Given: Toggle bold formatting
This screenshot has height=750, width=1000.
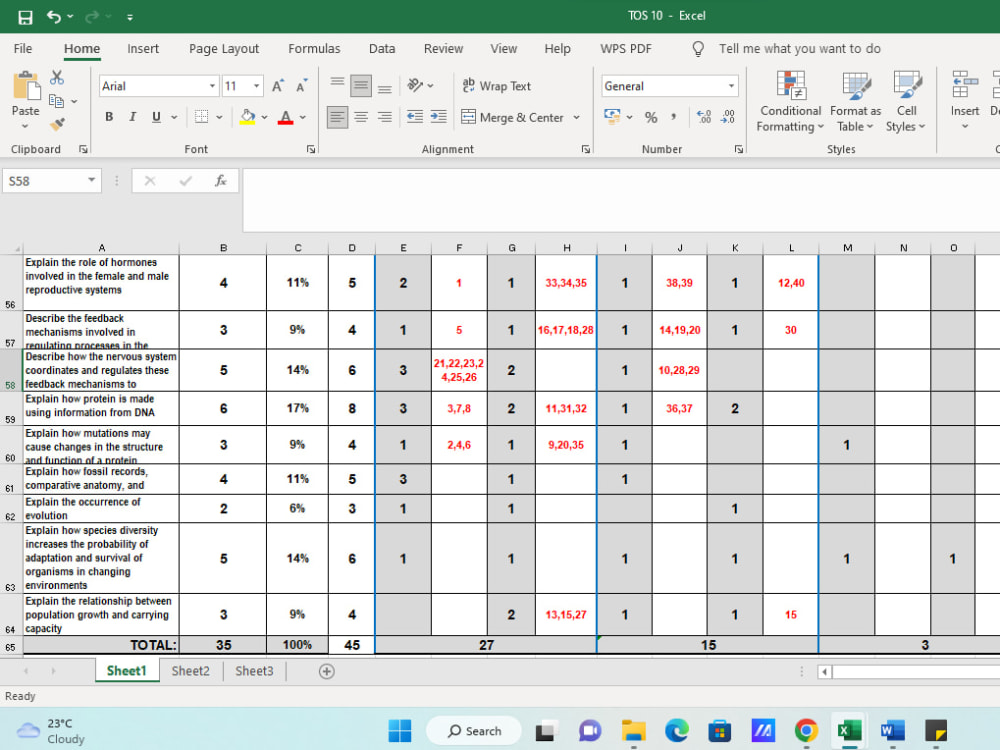Looking at the screenshot, I should coord(109,117).
